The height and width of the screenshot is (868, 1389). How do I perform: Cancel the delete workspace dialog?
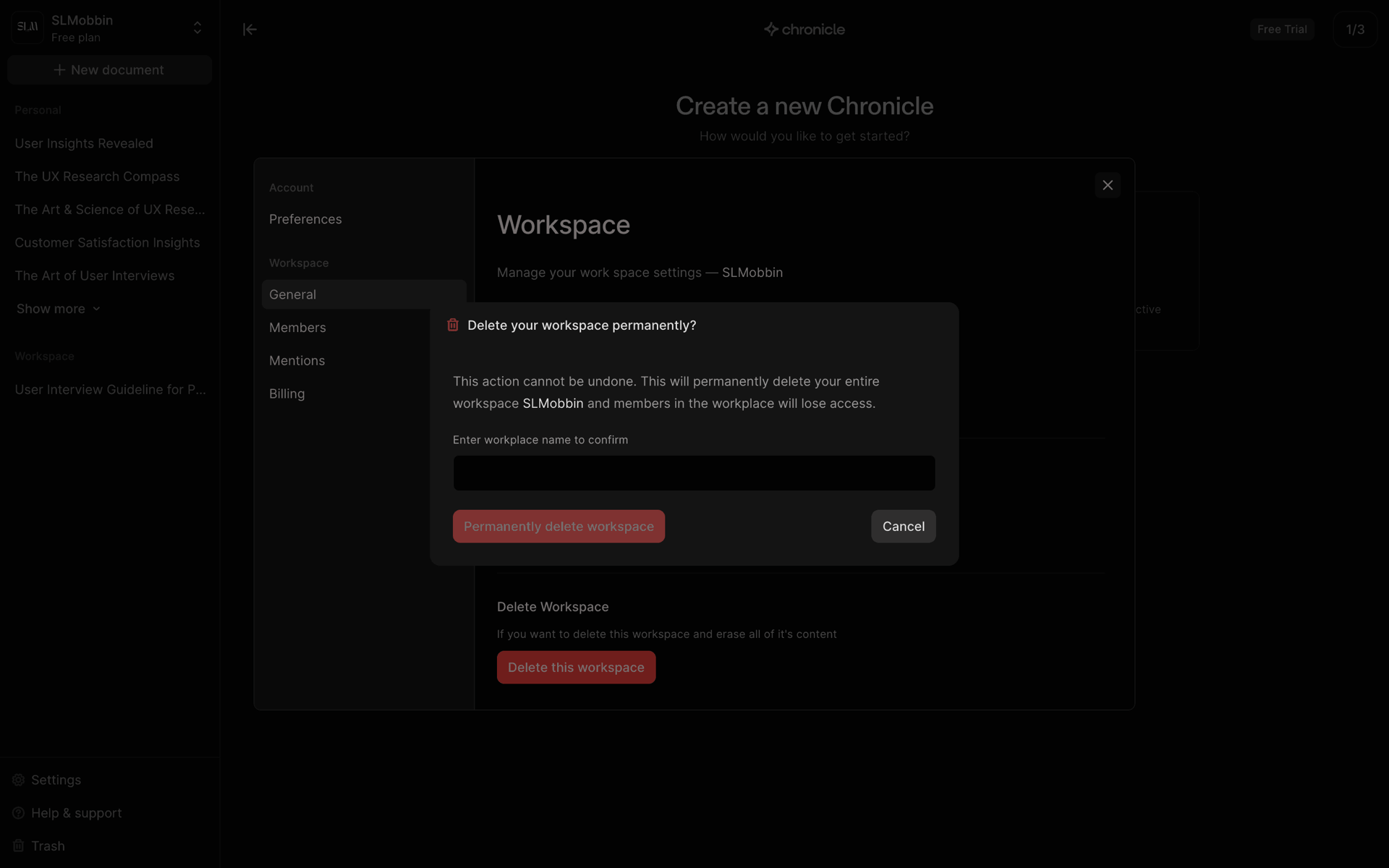pos(903,527)
